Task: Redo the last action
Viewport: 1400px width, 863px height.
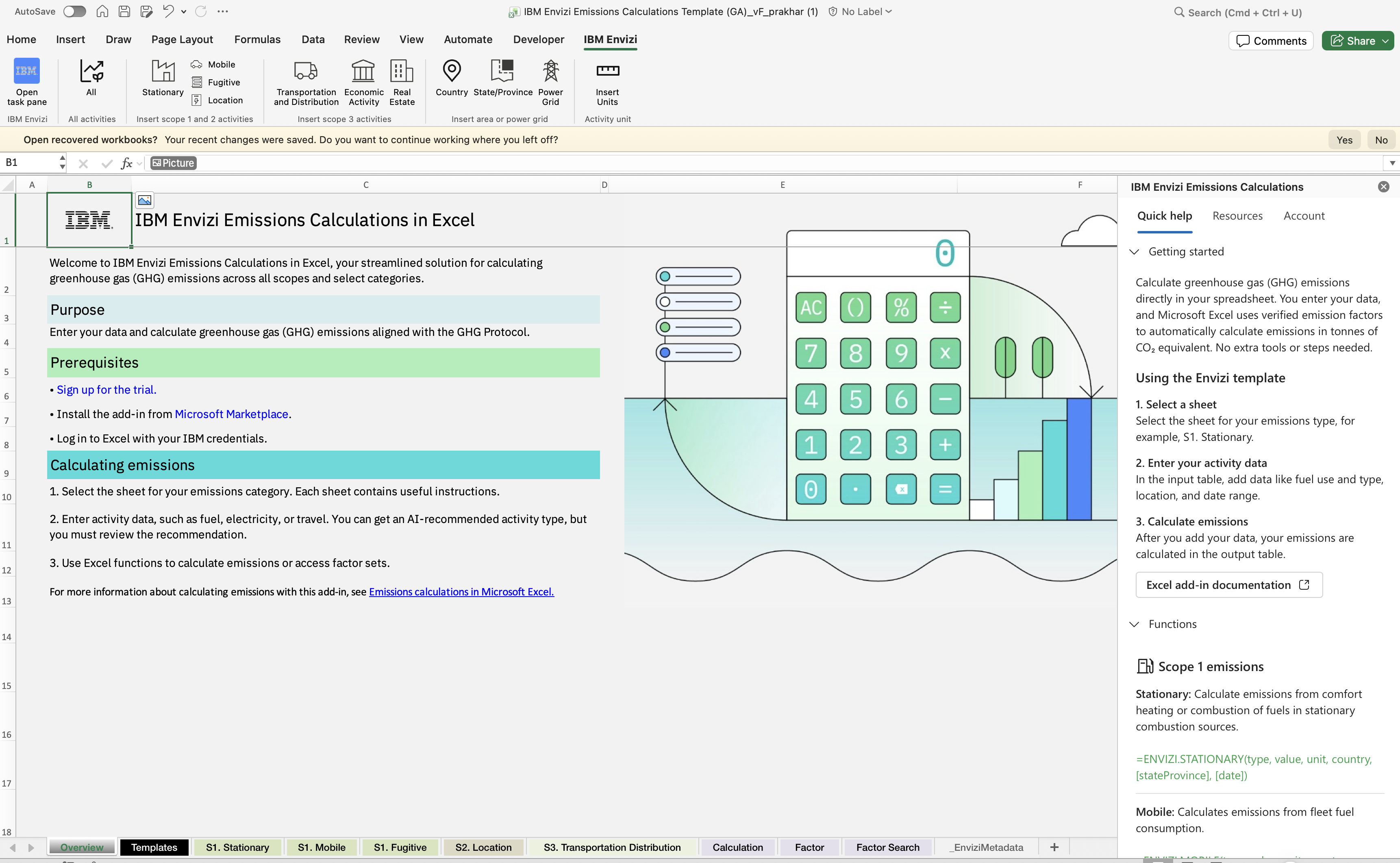Action: (x=201, y=11)
